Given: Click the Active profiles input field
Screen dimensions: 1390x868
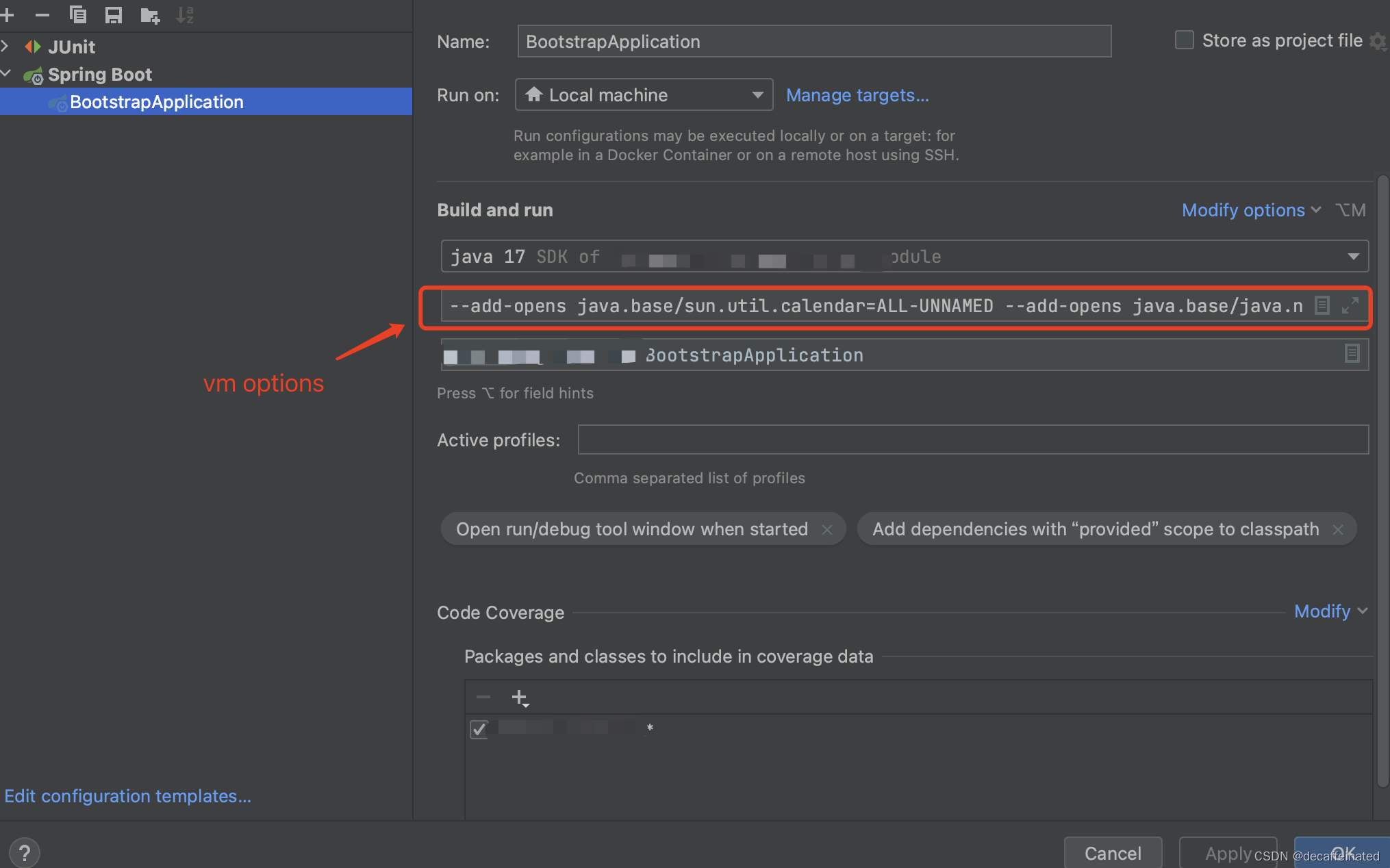Looking at the screenshot, I should pos(972,439).
